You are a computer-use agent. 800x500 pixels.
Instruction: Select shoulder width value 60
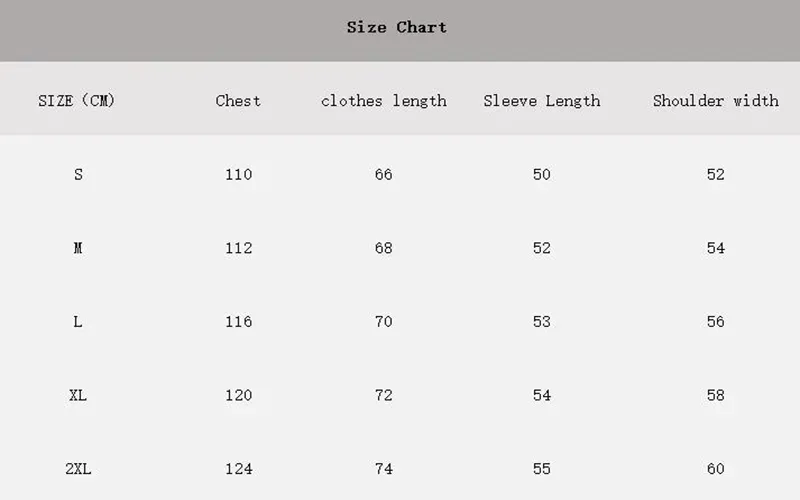[716, 468]
